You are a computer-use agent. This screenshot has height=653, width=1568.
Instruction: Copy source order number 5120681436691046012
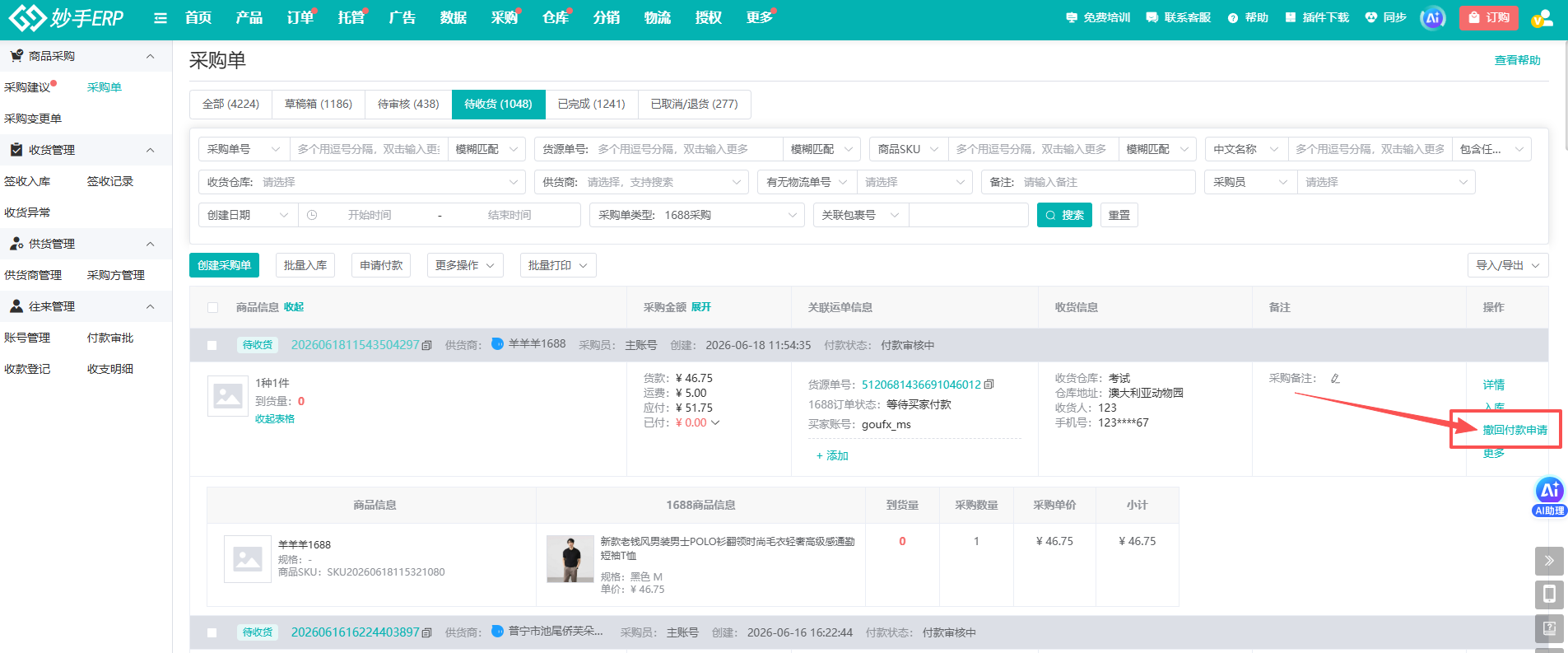(989, 385)
